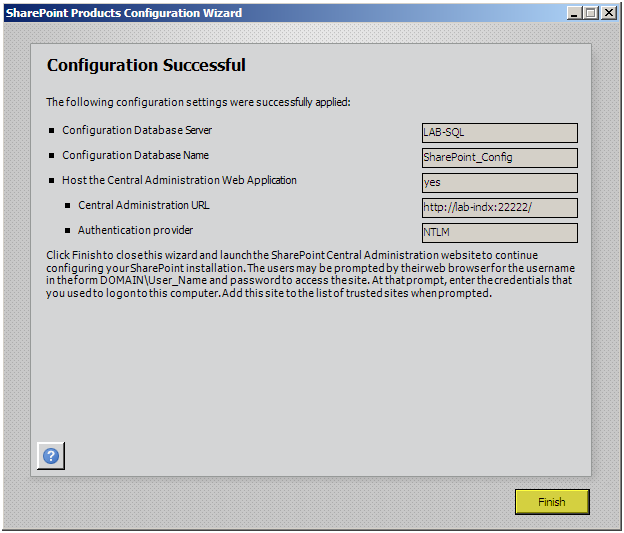Click the SharePoint Products Configuration Wizard title
624x533 pixels.
click(124, 13)
